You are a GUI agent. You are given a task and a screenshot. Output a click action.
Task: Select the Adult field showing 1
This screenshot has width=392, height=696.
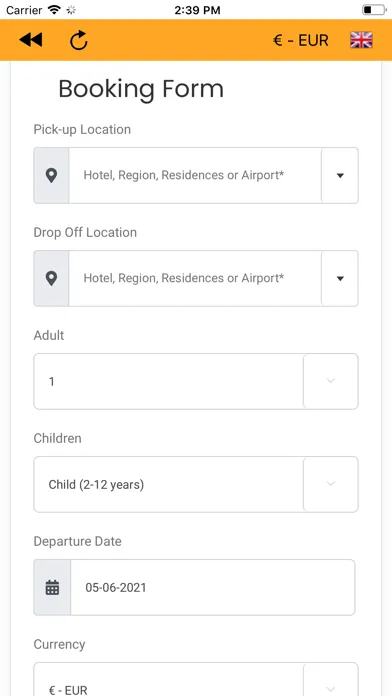pos(169,381)
